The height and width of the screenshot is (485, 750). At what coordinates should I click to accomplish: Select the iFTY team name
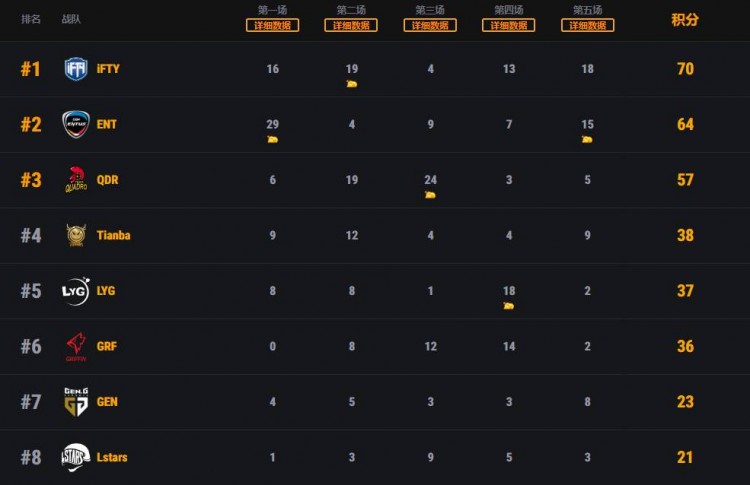point(108,69)
